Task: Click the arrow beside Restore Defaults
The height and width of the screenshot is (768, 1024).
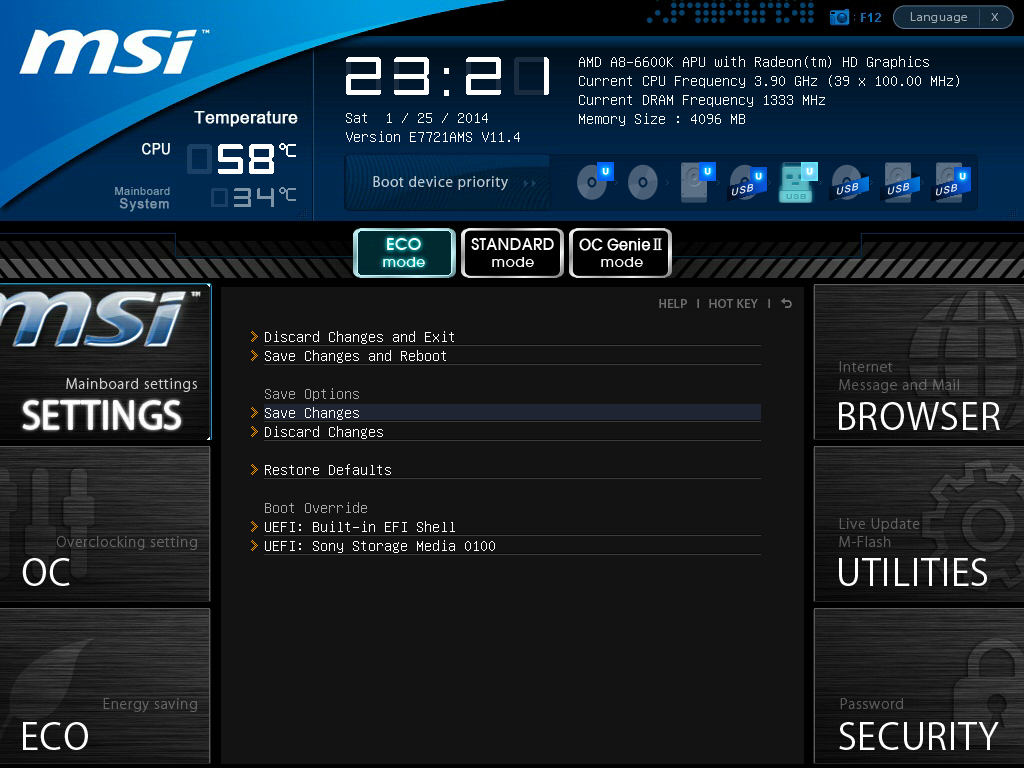Action: pos(254,469)
